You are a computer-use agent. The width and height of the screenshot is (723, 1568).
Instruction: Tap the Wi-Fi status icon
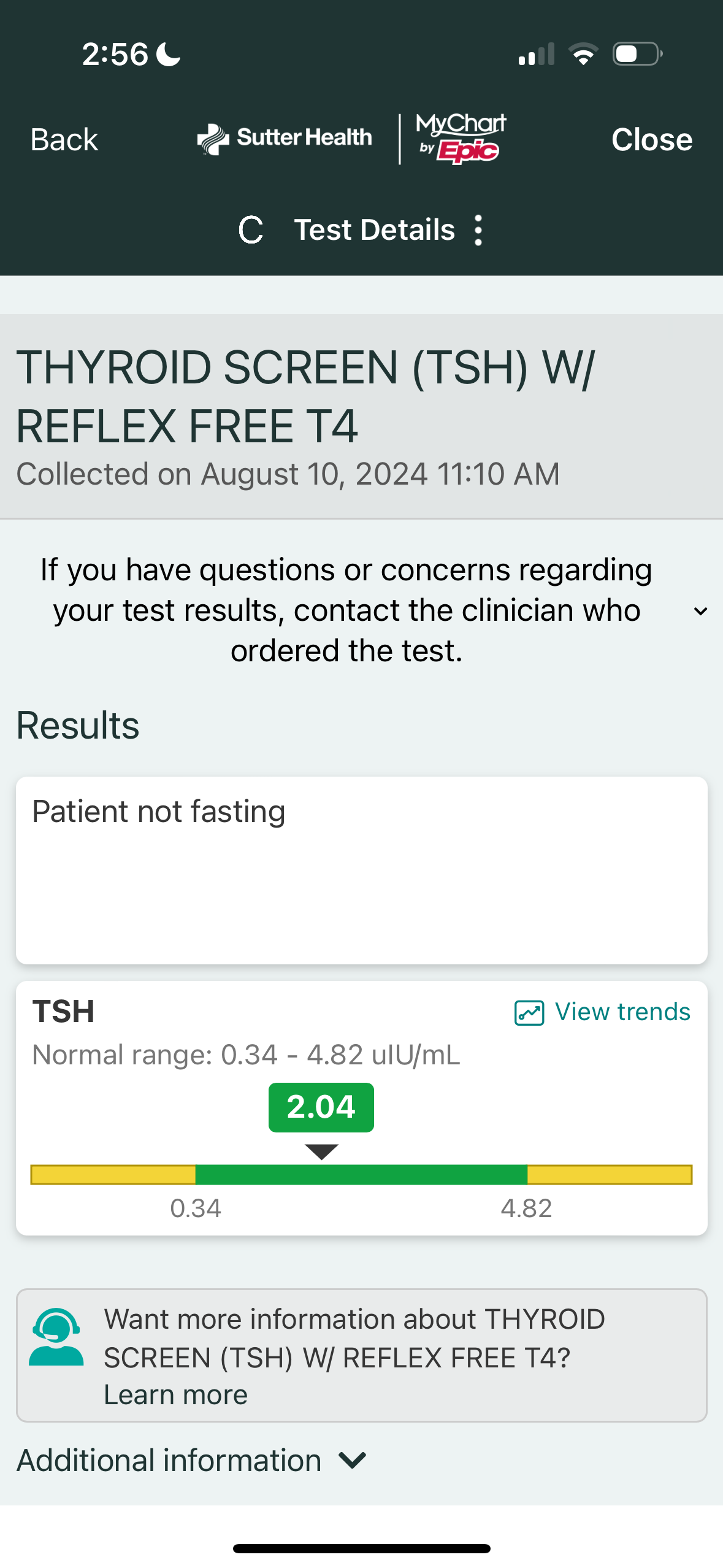[x=583, y=54]
